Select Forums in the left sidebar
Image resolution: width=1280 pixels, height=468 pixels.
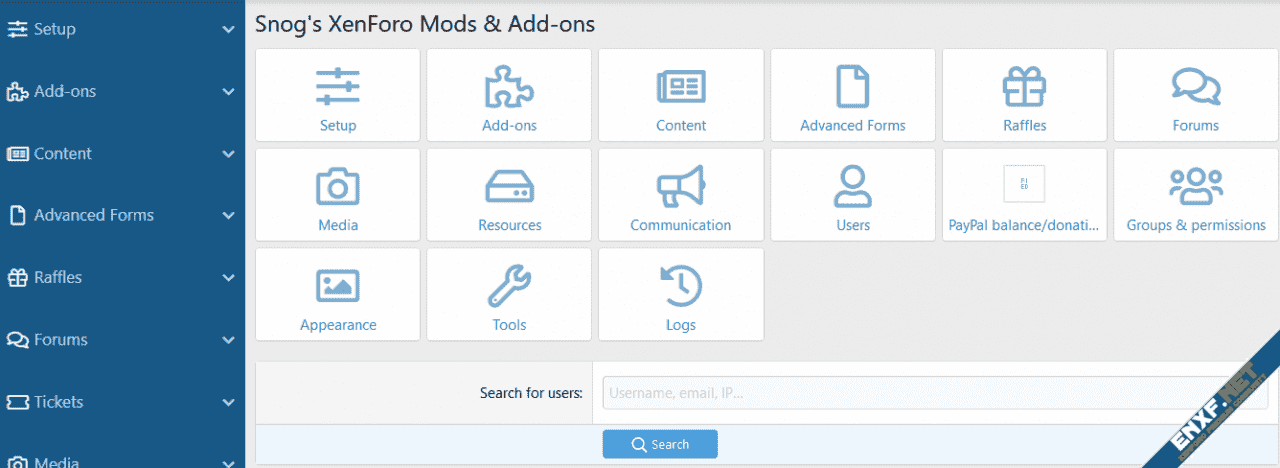pyautogui.click(x=61, y=340)
